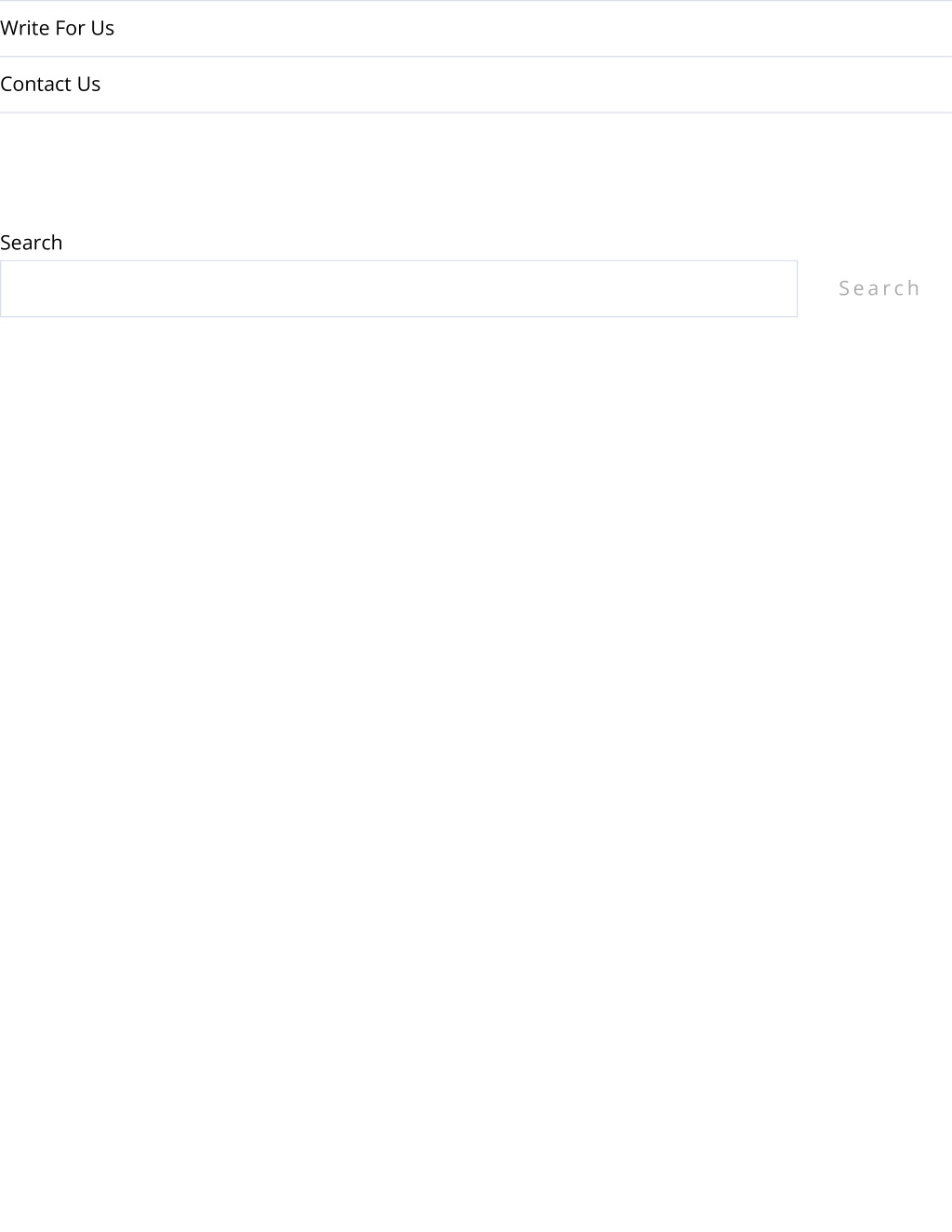The height and width of the screenshot is (1232, 952).
Task: Select the Search label above the field
Action: coord(31,243)
